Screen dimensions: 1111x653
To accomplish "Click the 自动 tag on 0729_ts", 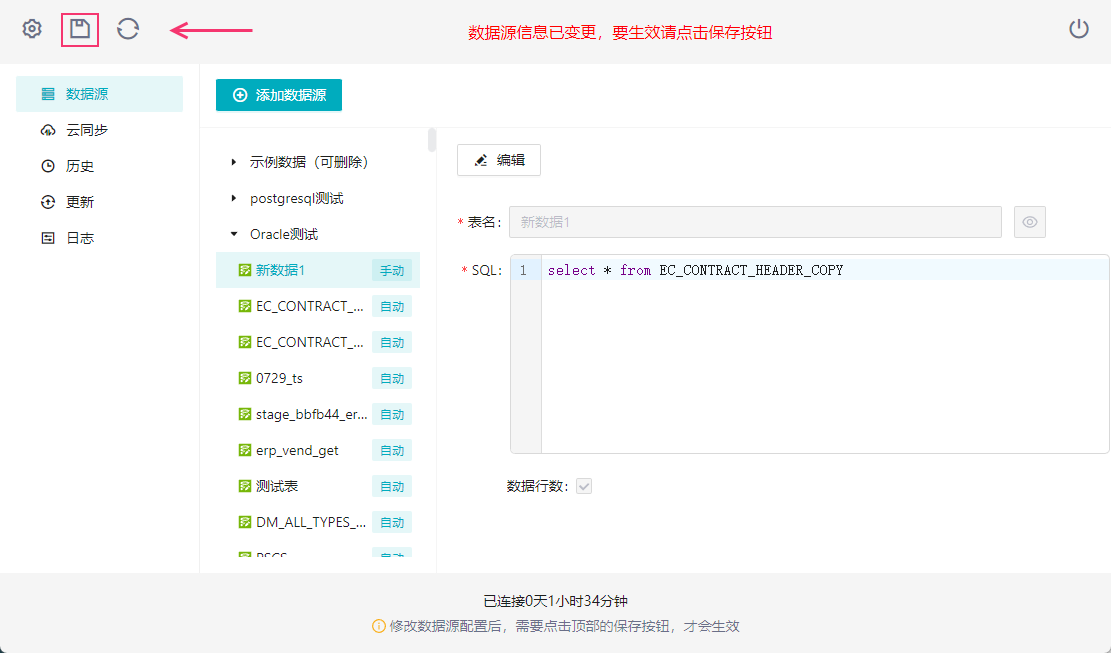I will (x=392, y=378).
